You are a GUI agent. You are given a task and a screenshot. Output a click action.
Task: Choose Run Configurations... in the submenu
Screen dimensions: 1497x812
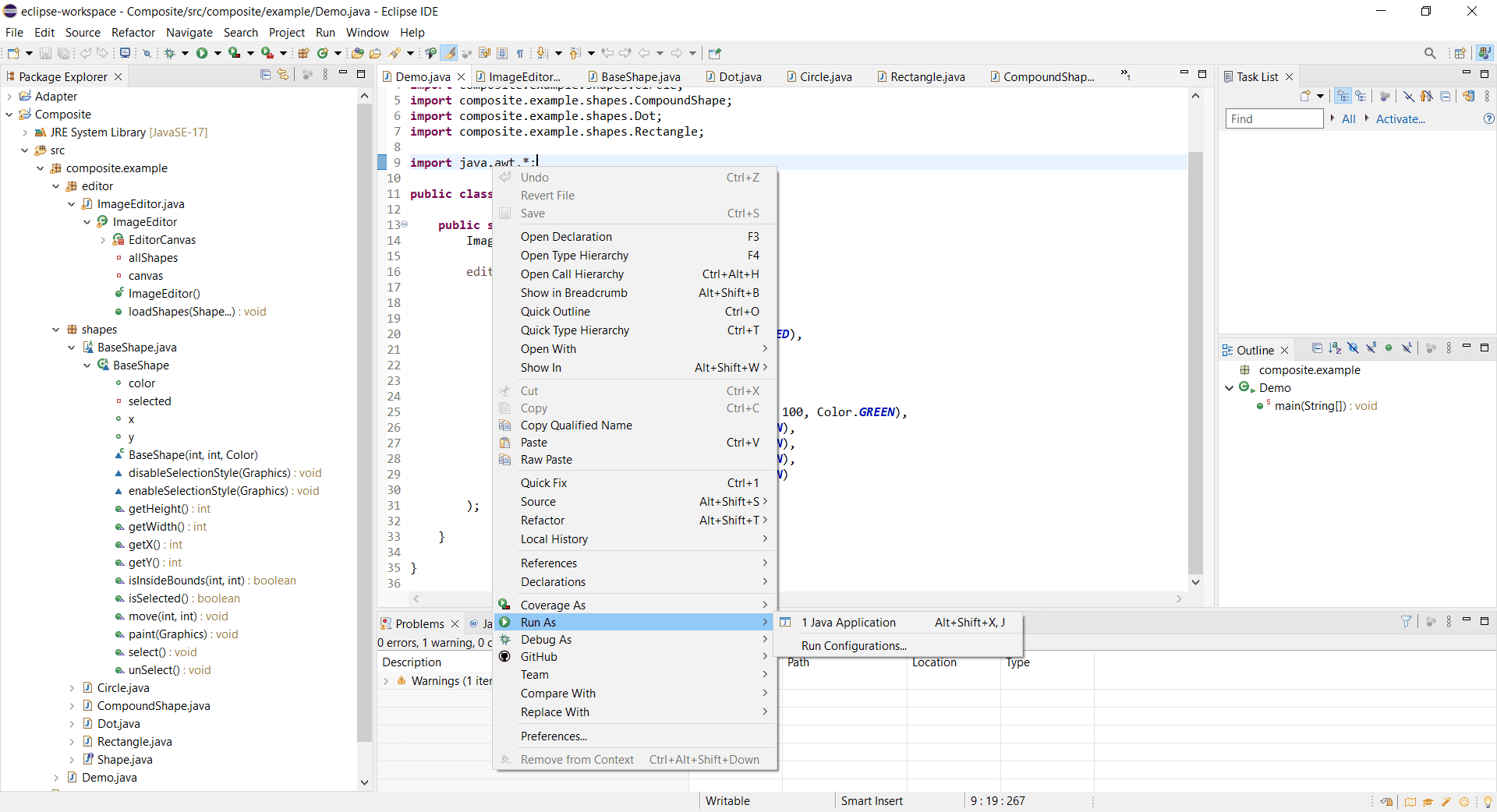point(854,646)
